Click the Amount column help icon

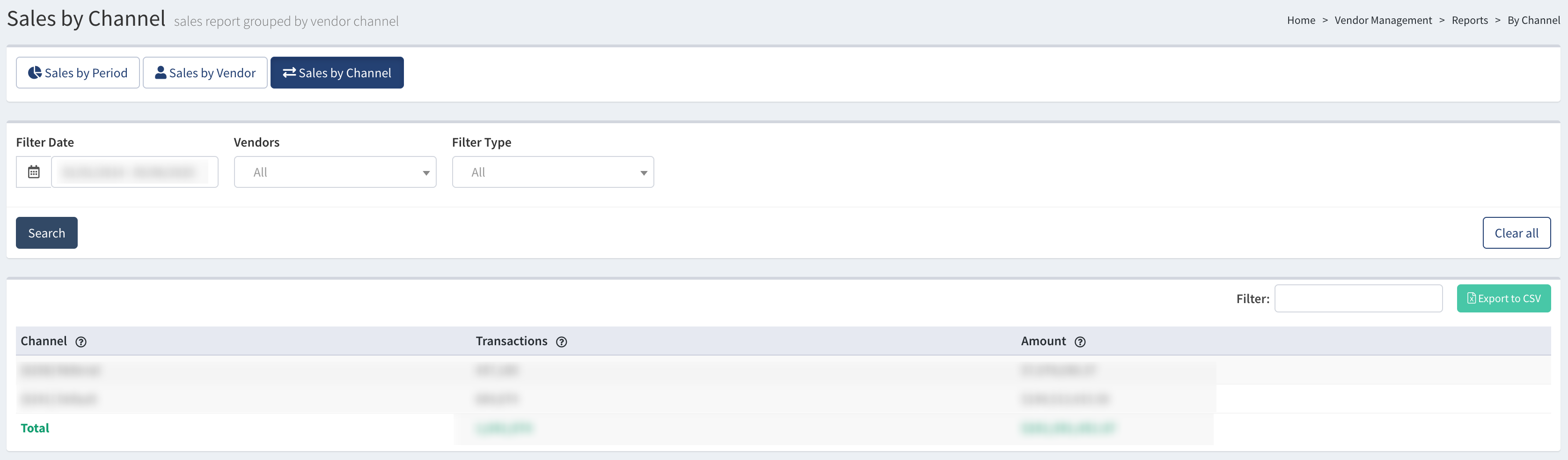point(1080,342)
